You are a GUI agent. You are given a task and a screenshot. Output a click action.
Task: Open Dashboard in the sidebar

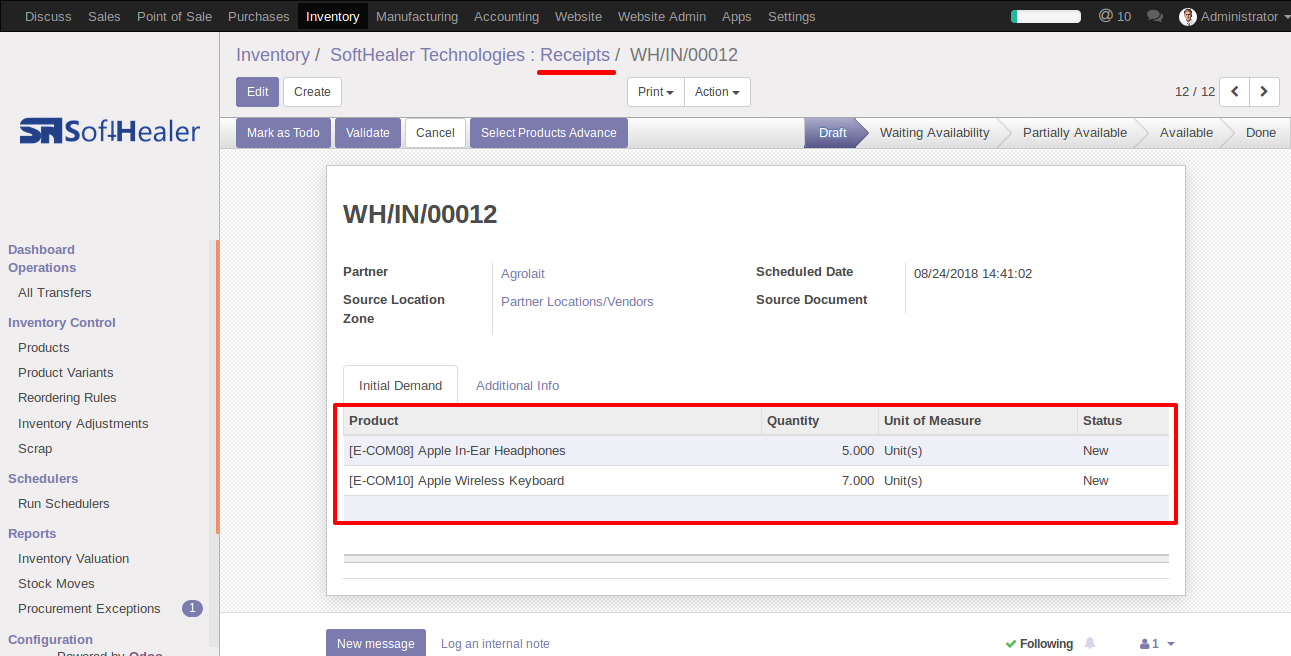point(41,250)
